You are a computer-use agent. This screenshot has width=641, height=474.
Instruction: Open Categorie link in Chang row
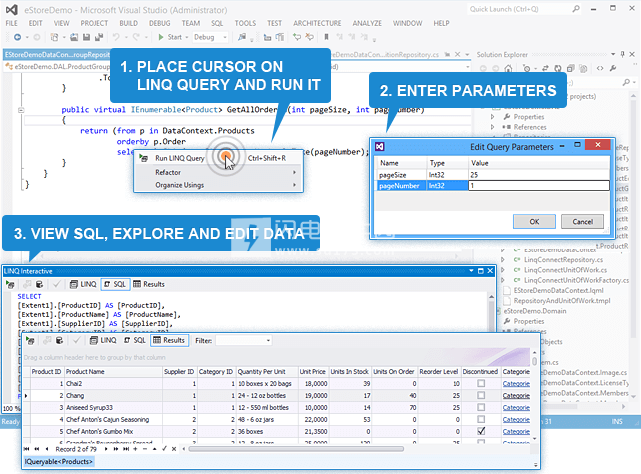click(516, 395)
